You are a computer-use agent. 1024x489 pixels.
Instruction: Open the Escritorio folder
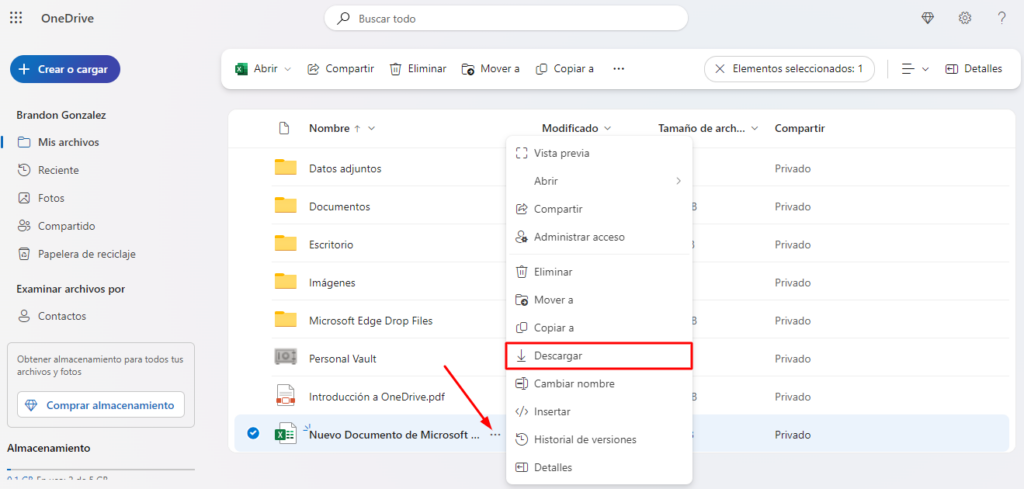click(331, 245)
